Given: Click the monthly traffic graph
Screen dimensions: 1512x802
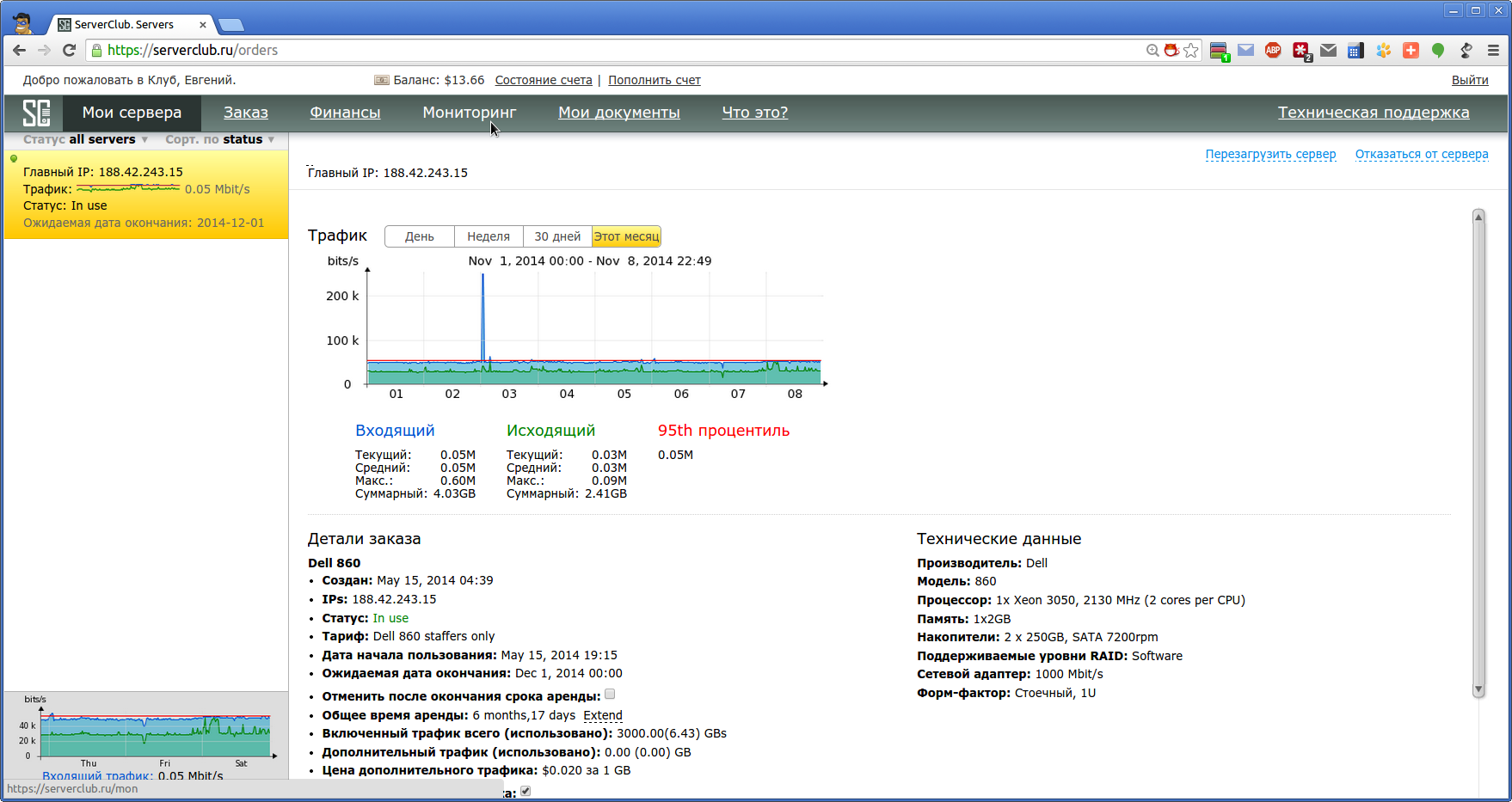Looking at the screenshot, I should click(x=576, y=328).
